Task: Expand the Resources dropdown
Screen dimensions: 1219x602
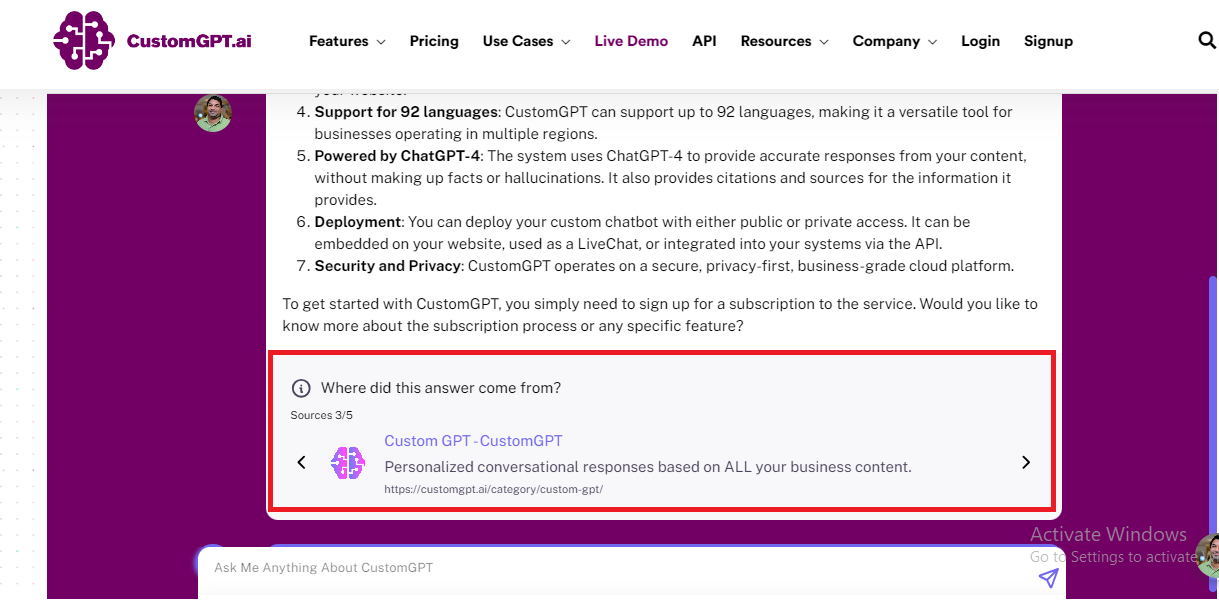Action: click(784, 41)
